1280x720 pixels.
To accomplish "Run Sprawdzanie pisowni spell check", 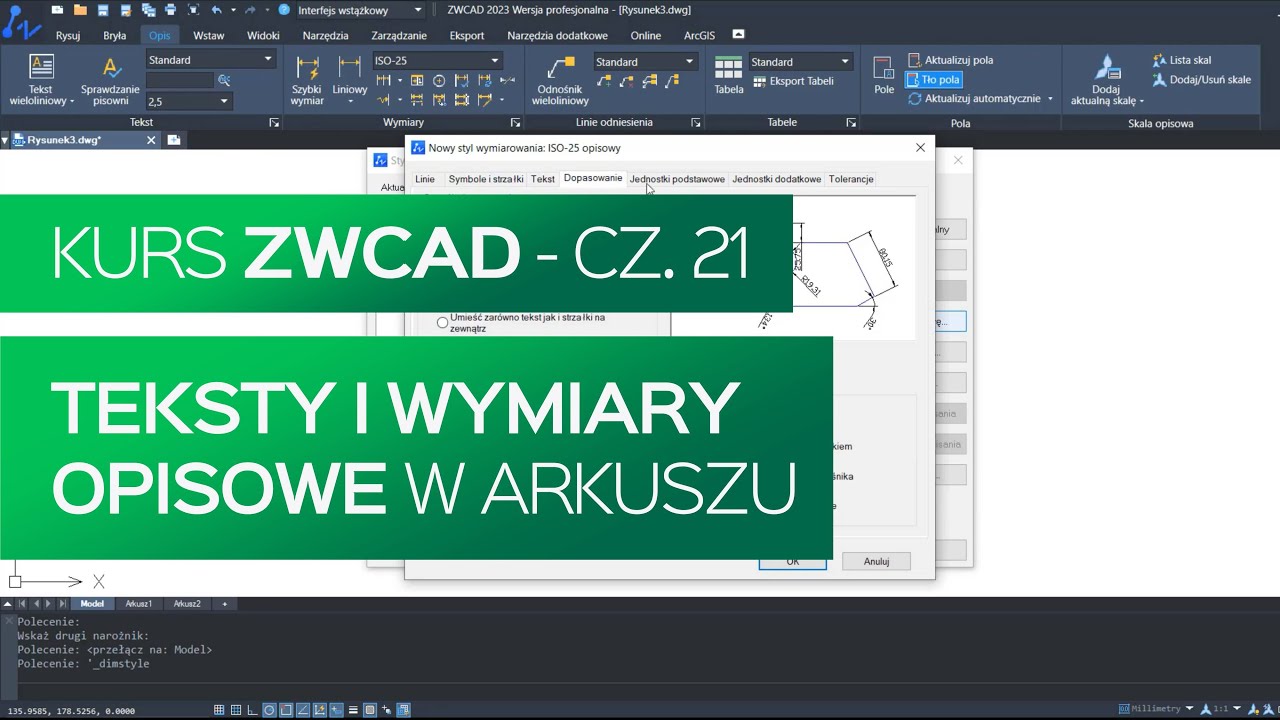I will pos(110,80).
